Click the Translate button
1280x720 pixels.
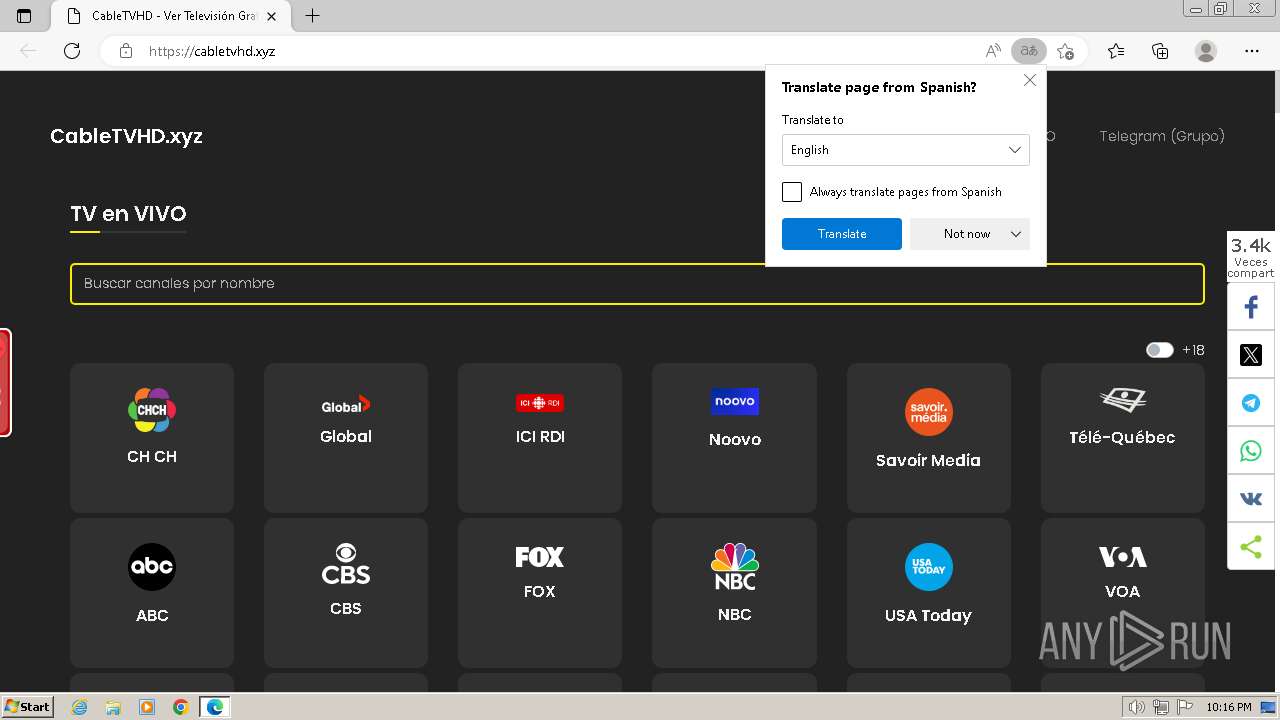tap(842, 234)
